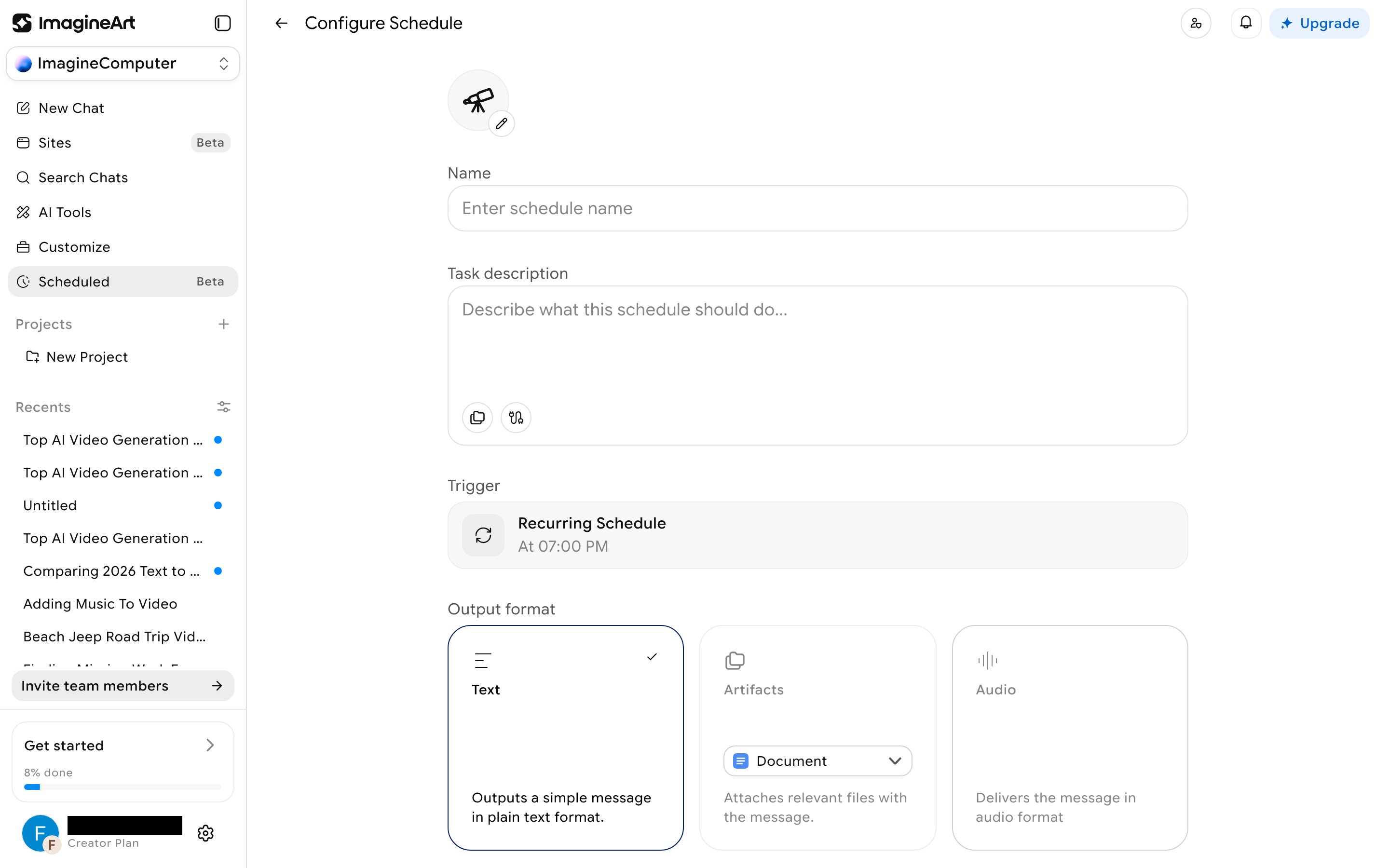Open Search Chats
The image size is (1389, 868).
click(x=123, y=177)
